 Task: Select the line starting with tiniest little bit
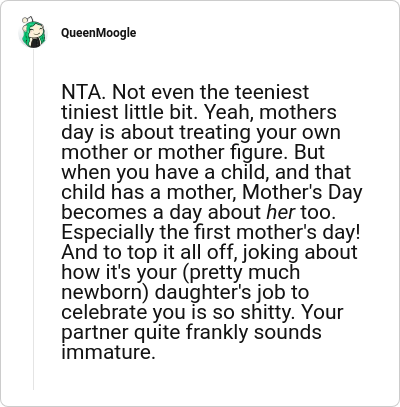[x=199, y=112]
